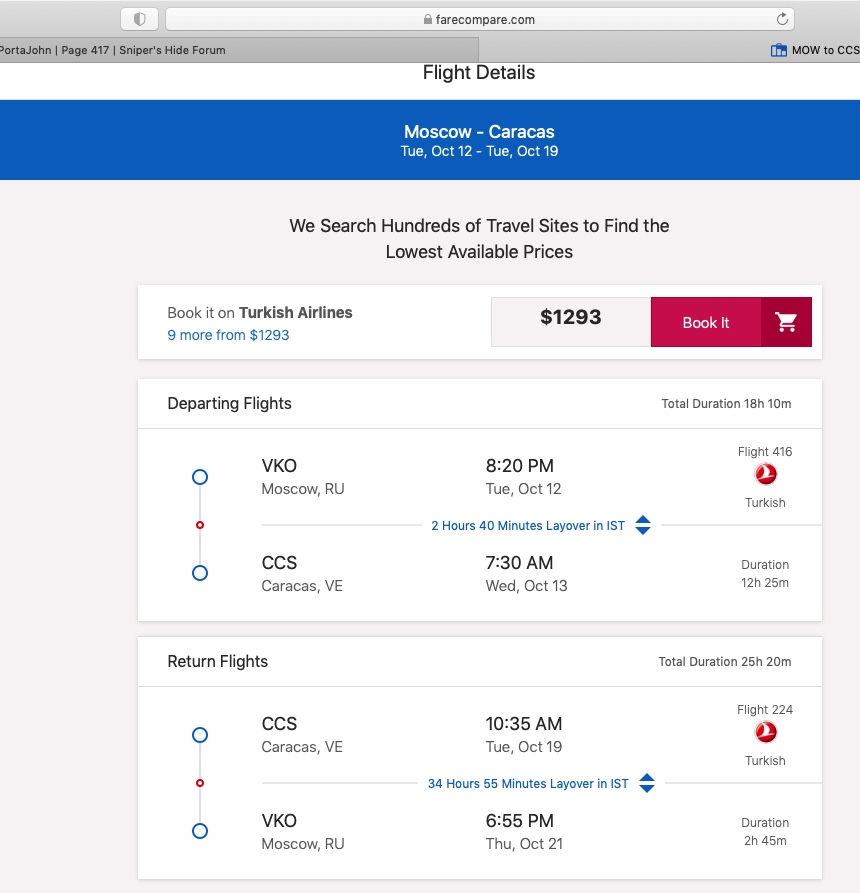Click the red layover dot in departing timeline
Image resolution: width=860 pixels, height=893 pixels.
click(200, 525)
